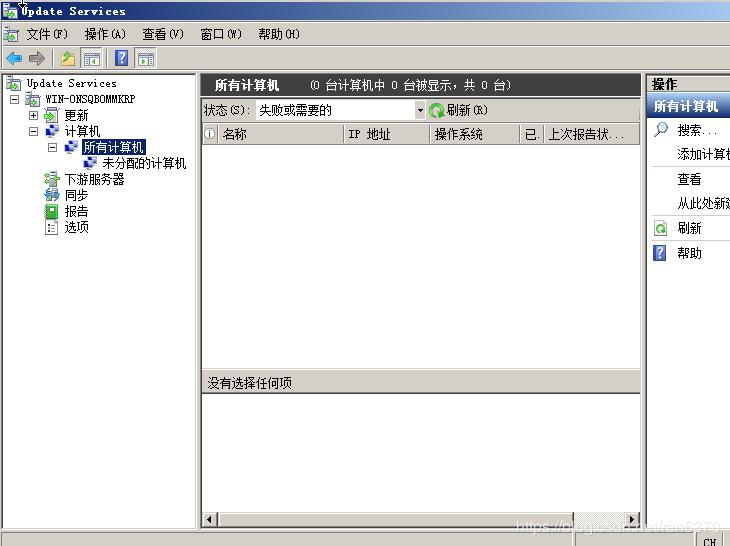
Task: Toggle the Show/Hide action pane icon
Action: pyautogui.click(x=146, y=59)
